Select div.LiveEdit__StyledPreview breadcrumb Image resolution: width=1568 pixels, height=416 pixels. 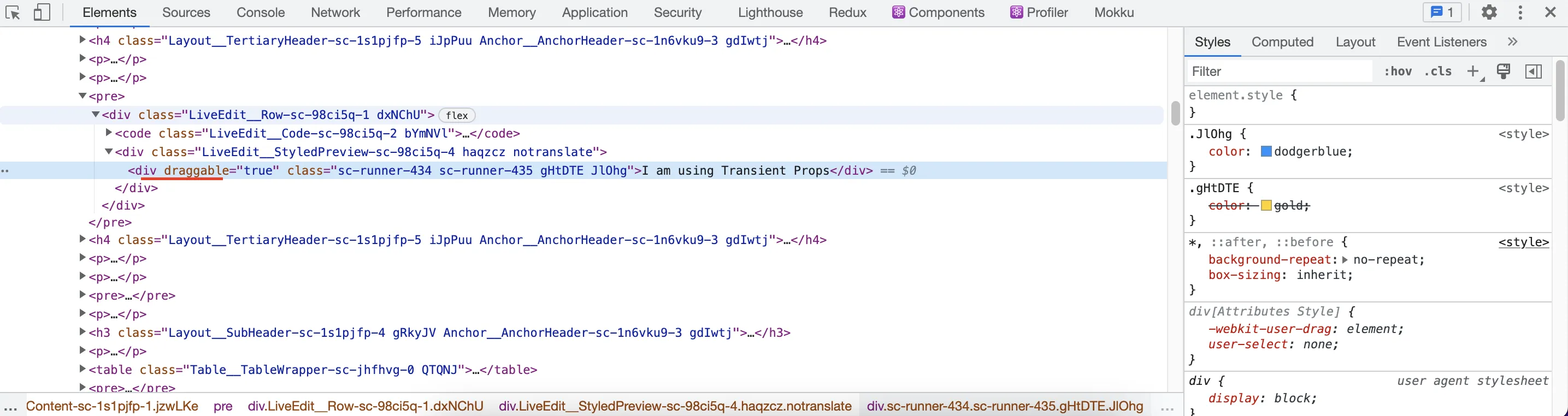[675, 406]
